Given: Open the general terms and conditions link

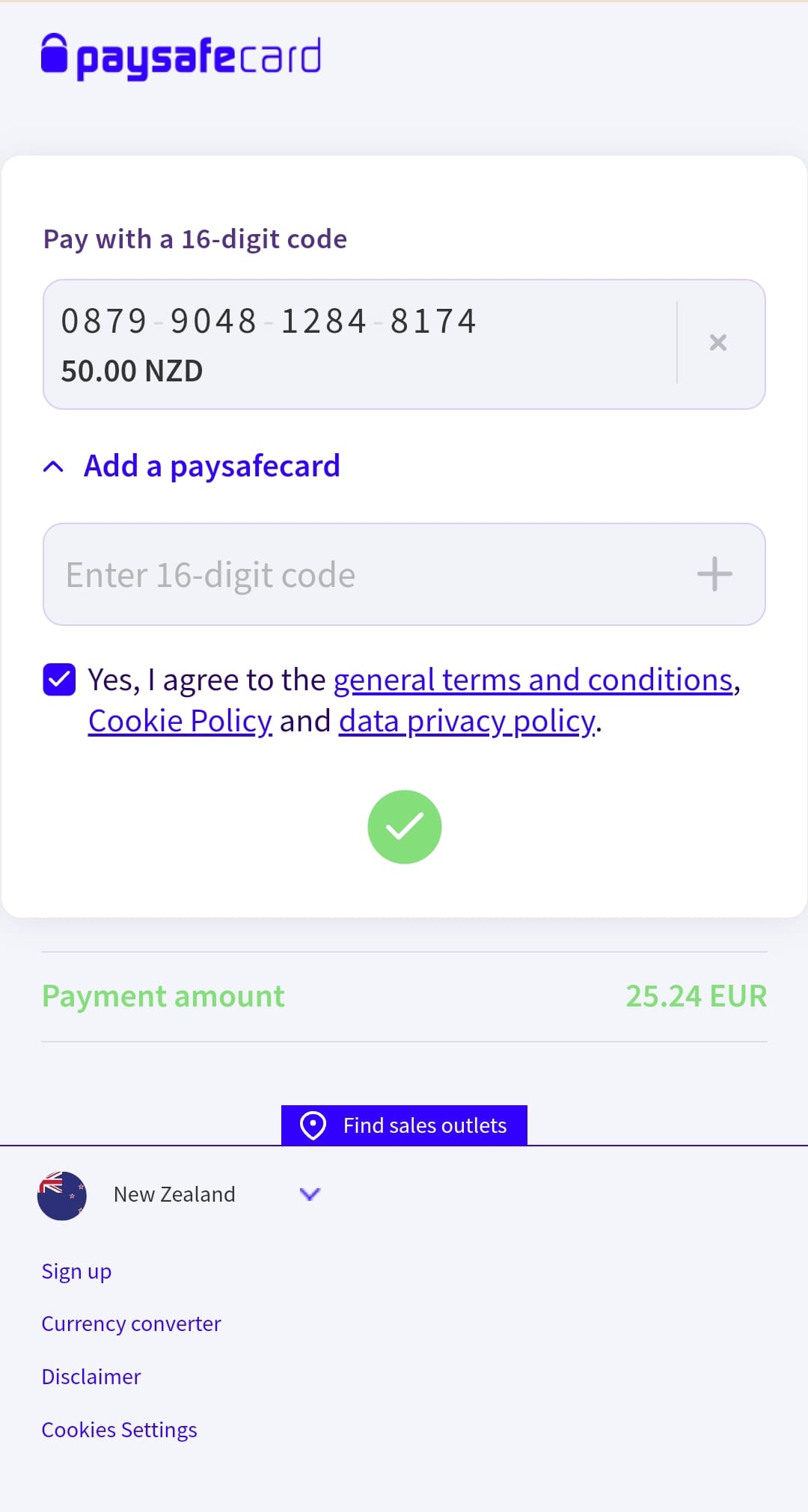Looking at the screenshot, I should click(533, 680).
